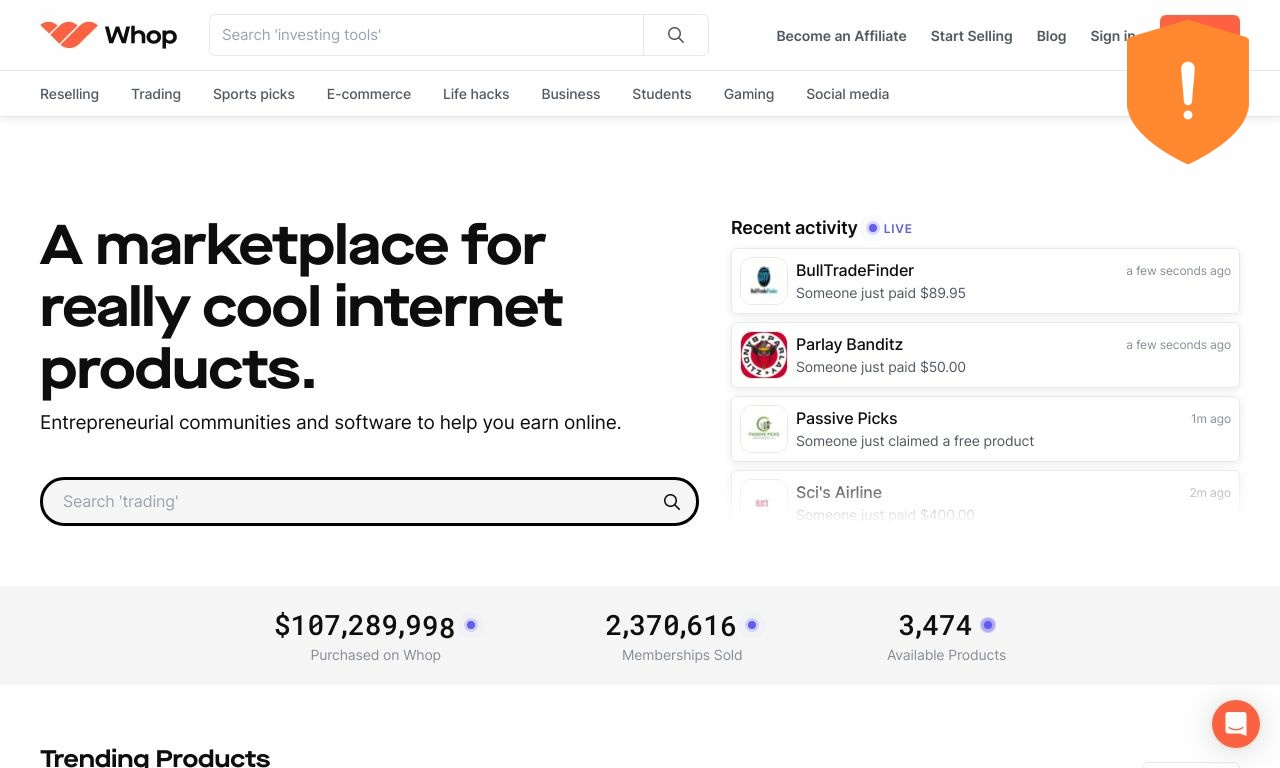The width and height of the screenshot is (1280, 768).
Task: Select the Sports picks category
Action: 254,94
